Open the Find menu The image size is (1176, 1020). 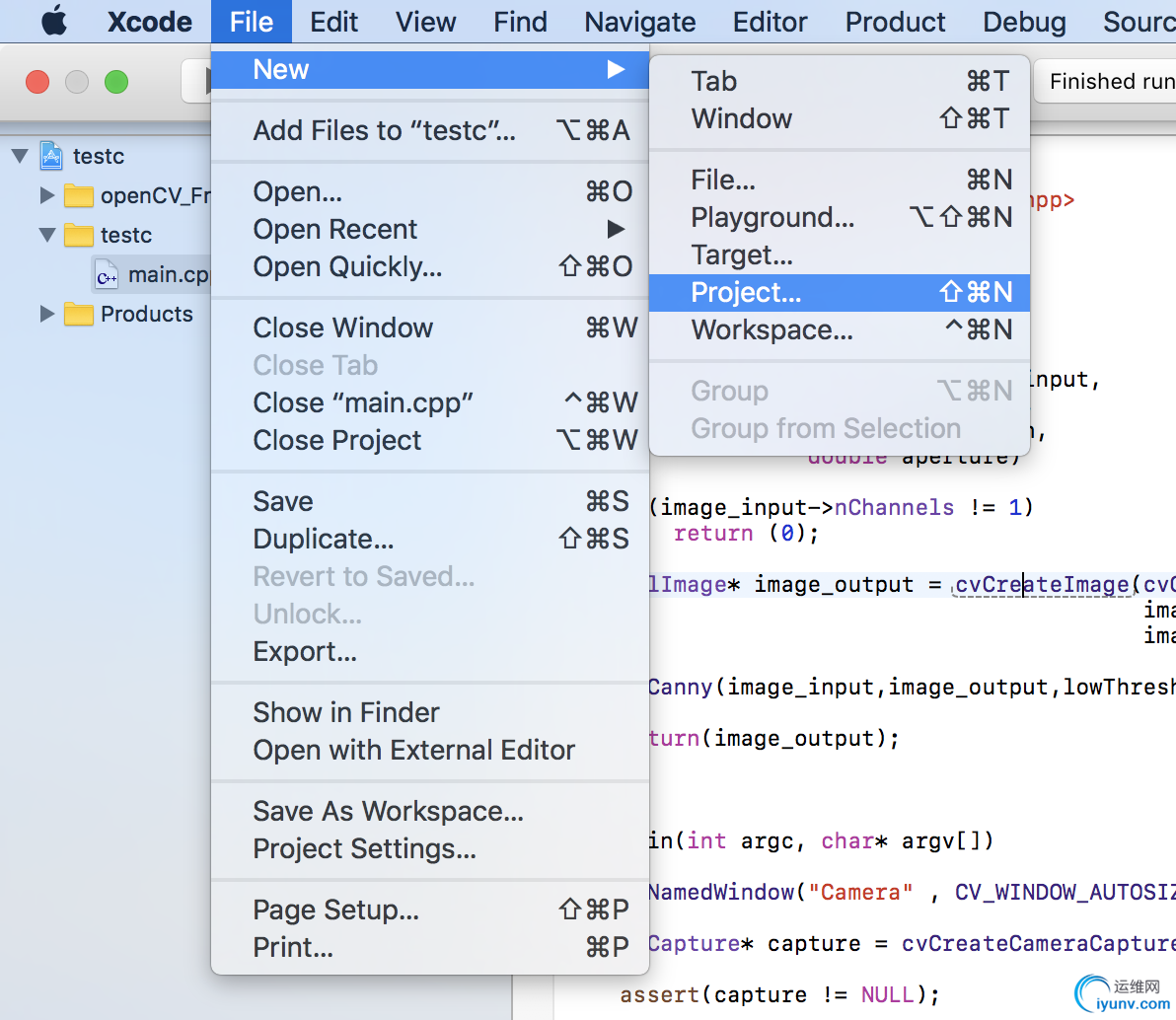tap(520, 21)
